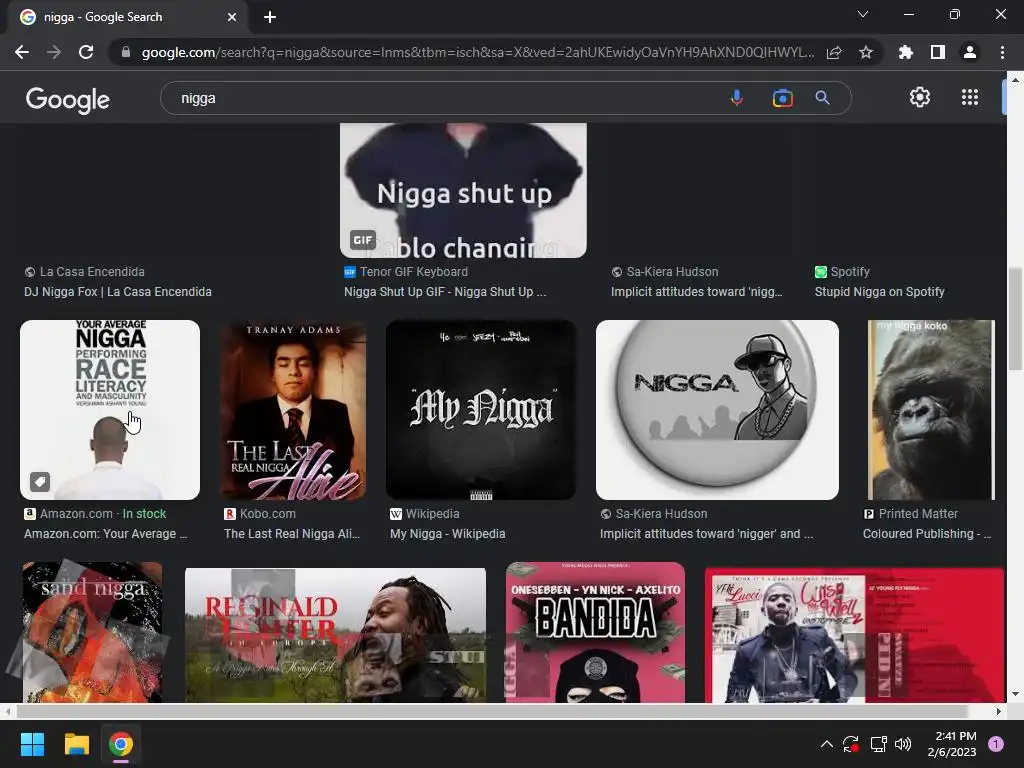Open Chrome's three-dot menu
Image resolution: width=1024 pixels, height=768 pixels.
(1002, 52)
